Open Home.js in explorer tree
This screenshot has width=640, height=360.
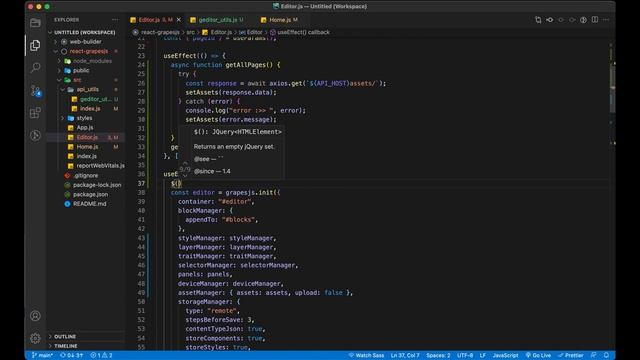[x=86, y=147]
